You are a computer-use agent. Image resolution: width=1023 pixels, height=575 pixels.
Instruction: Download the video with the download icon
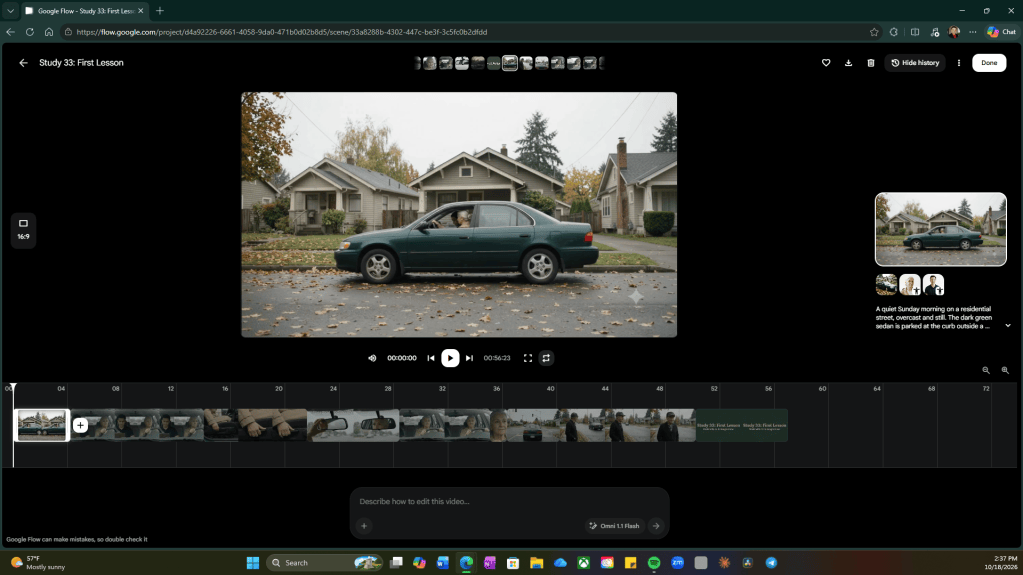tap(848, 63)
